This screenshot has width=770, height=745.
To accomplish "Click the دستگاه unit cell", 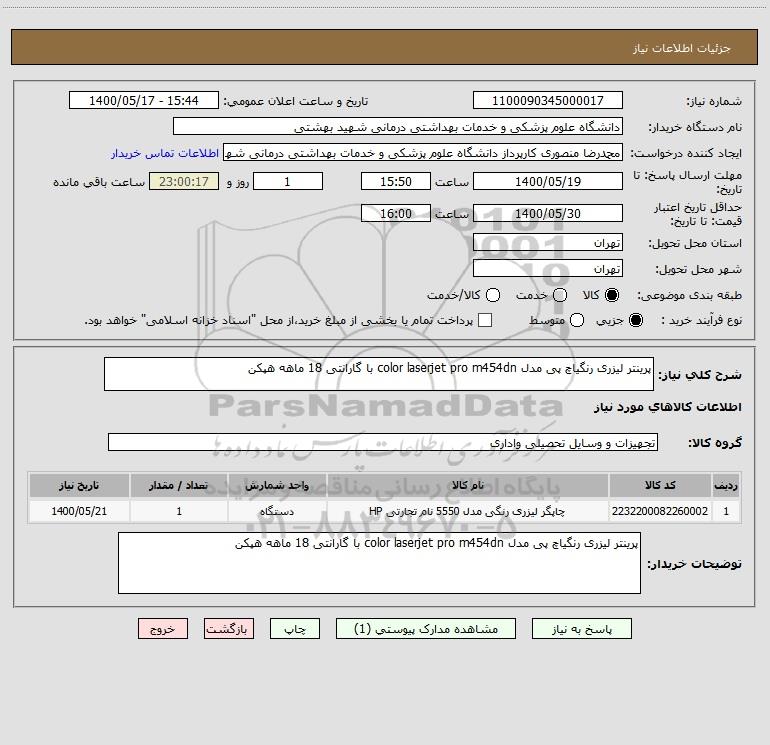I will [277, 511].
